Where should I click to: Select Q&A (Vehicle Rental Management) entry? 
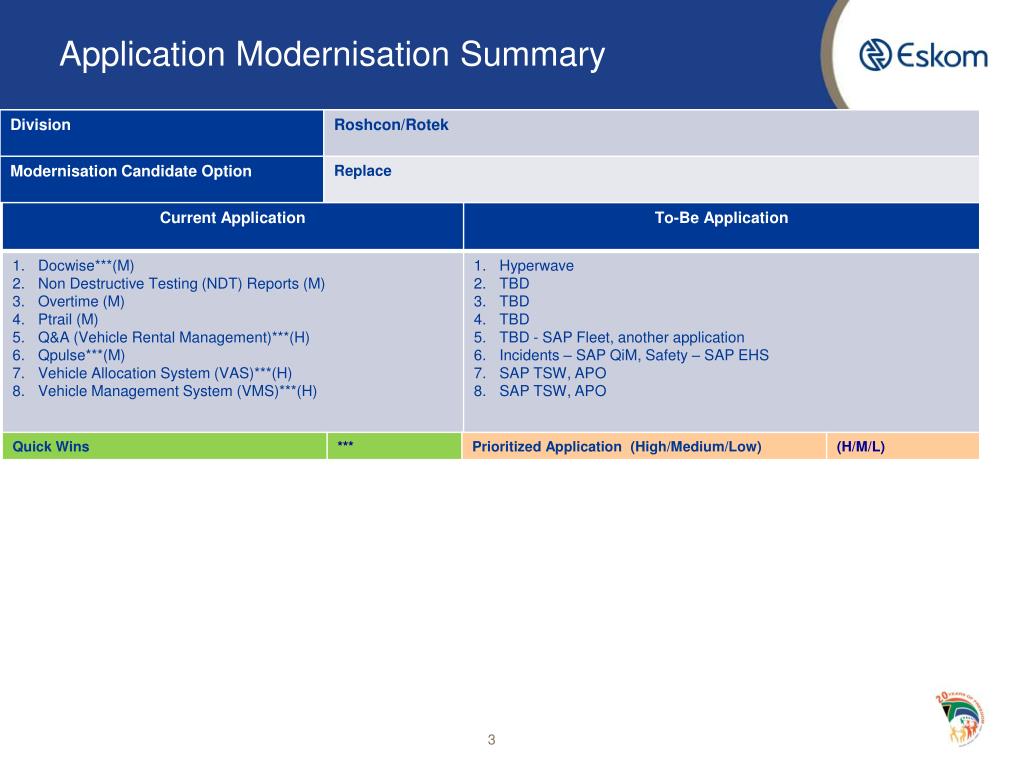173,338
